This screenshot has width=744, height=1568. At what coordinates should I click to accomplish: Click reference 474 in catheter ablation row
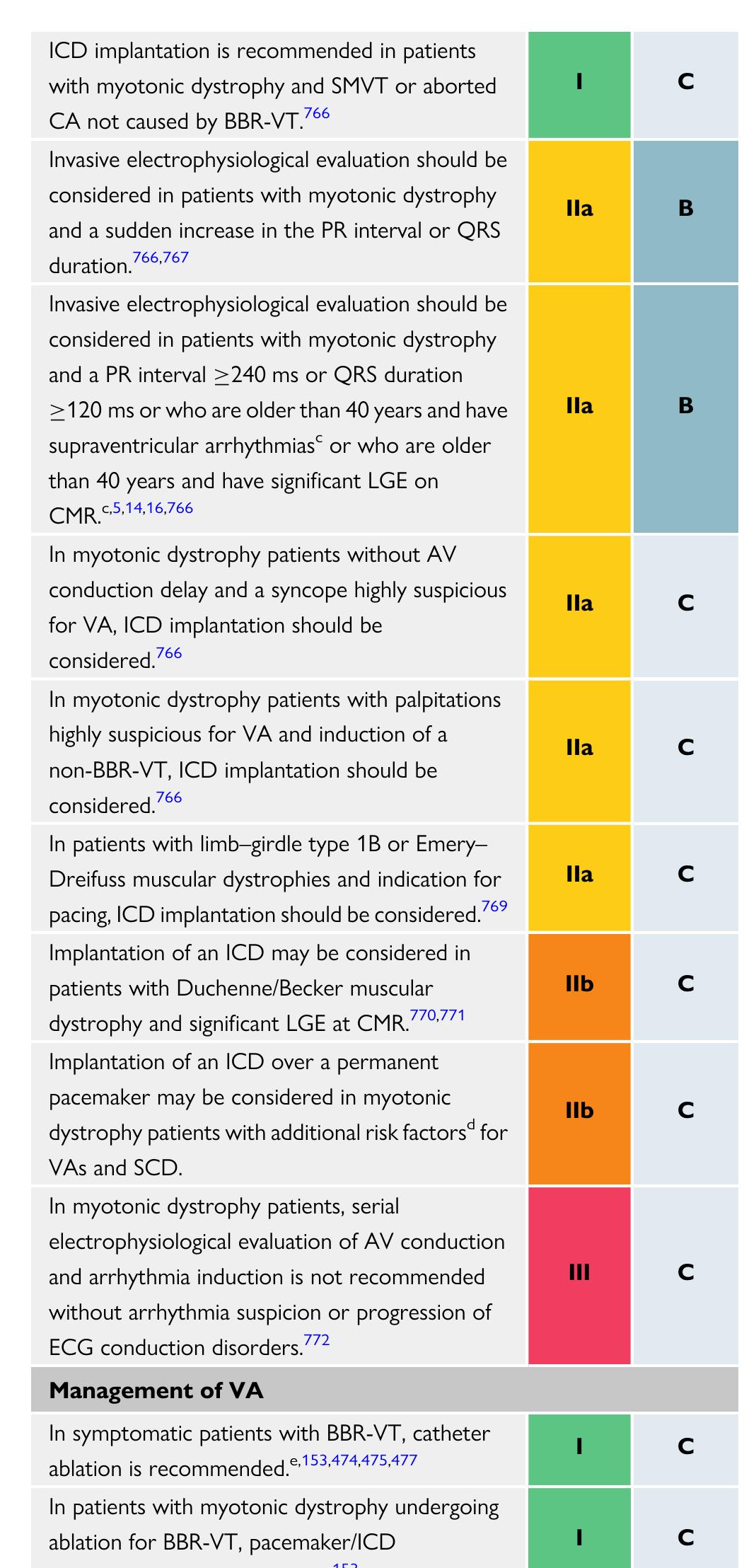344,1460
